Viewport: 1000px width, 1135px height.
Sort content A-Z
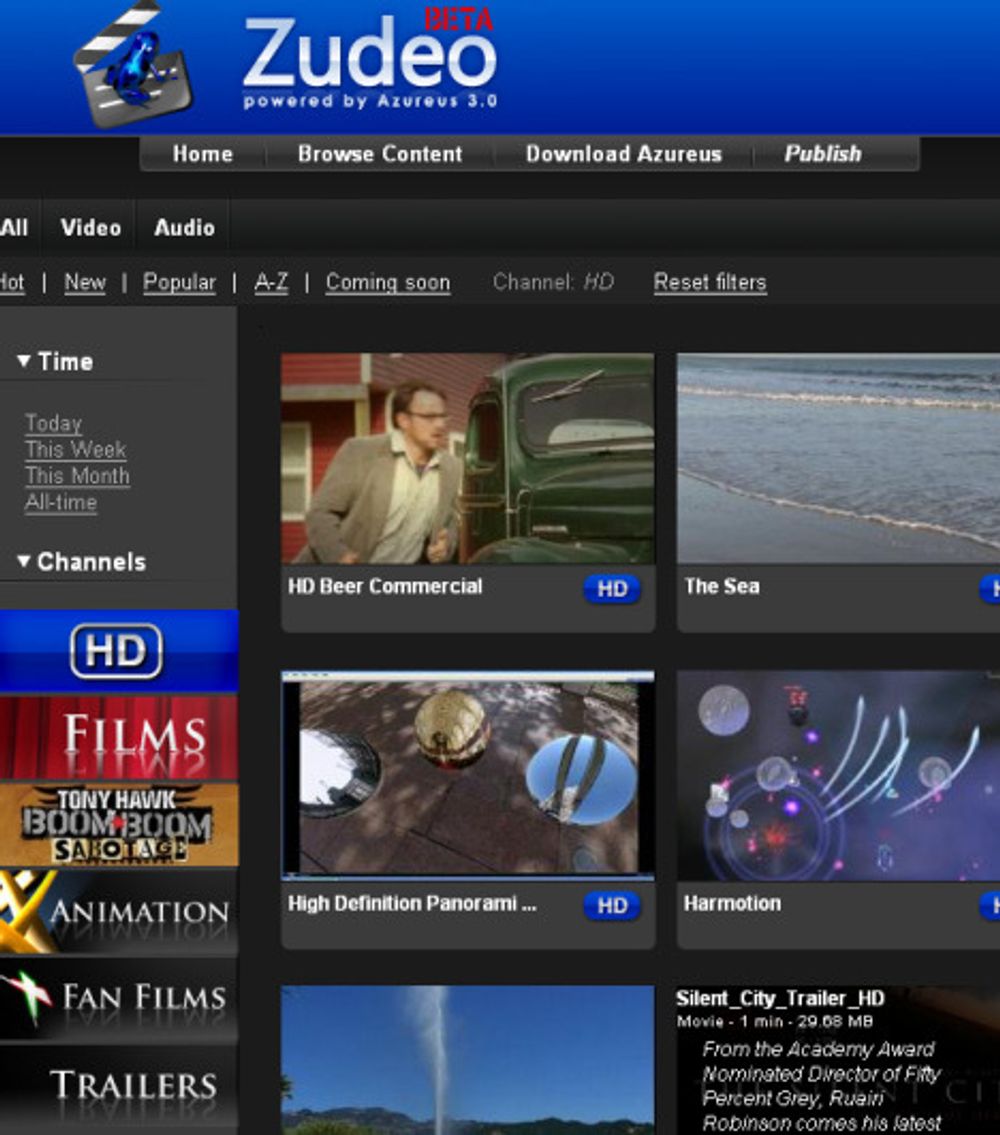pyautogui.click(x=272, y=282)
